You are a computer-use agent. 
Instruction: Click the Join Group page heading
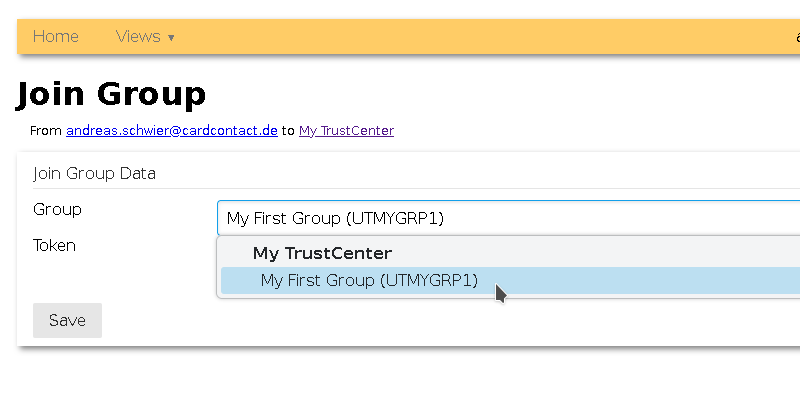[x=111, y=94]
